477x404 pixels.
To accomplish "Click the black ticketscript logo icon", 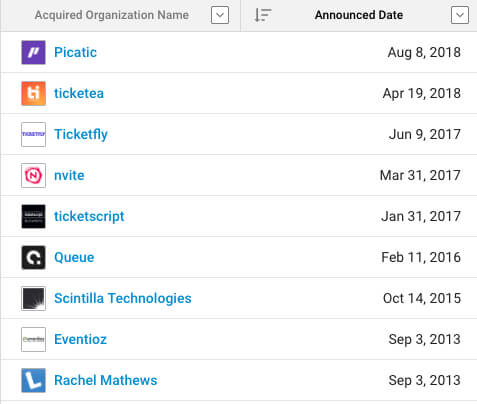I will coord(33,216).
